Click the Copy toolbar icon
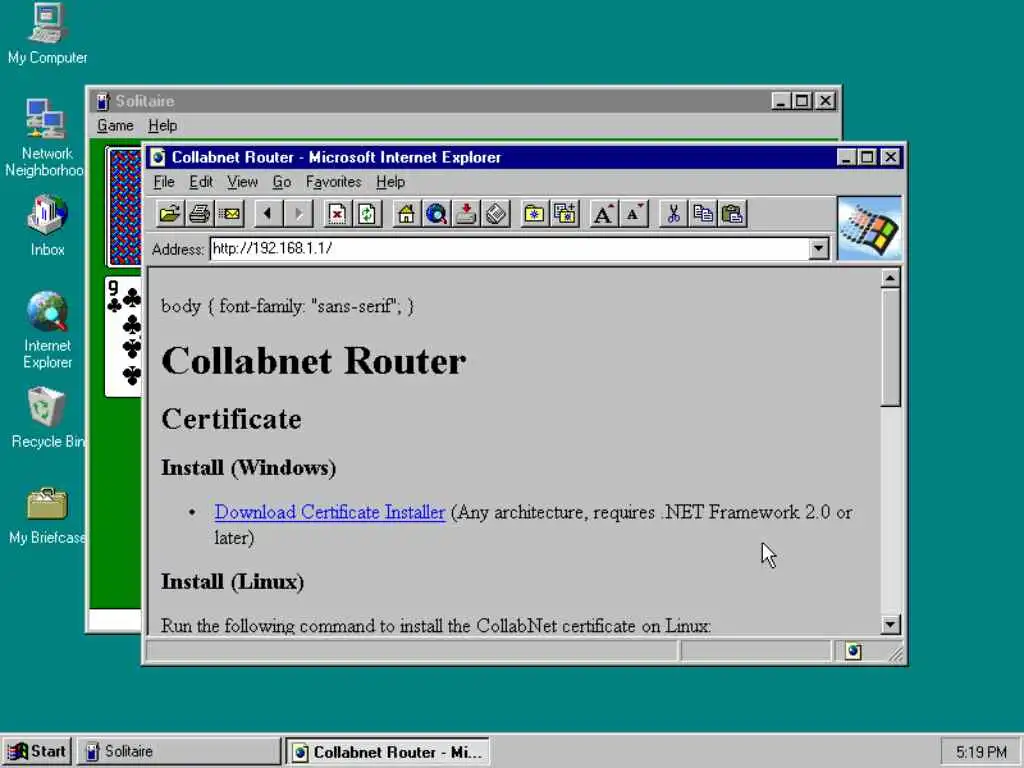1024x768 pixels. (x=703, y=214)
